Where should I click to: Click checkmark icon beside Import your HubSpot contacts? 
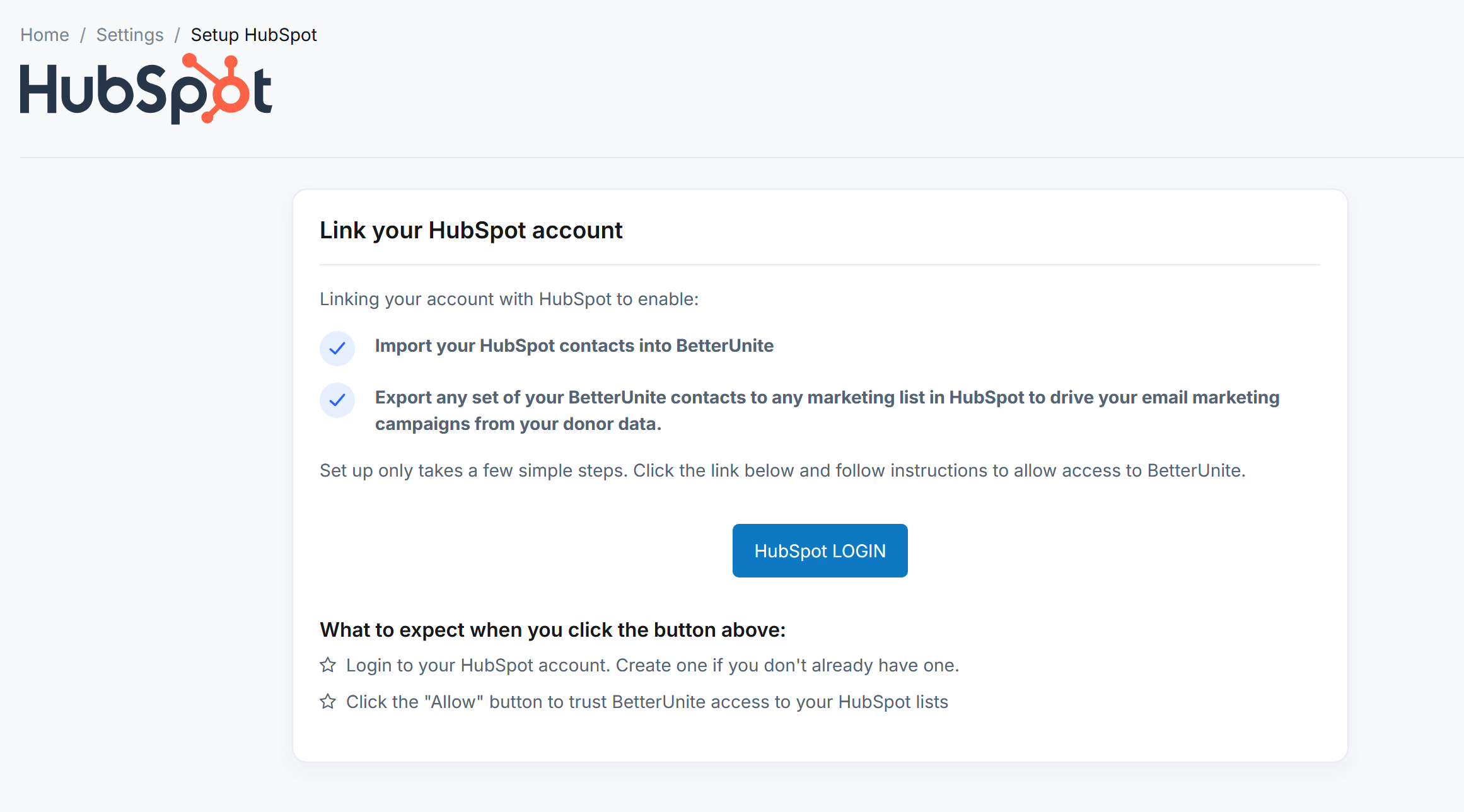click(337, 348)
